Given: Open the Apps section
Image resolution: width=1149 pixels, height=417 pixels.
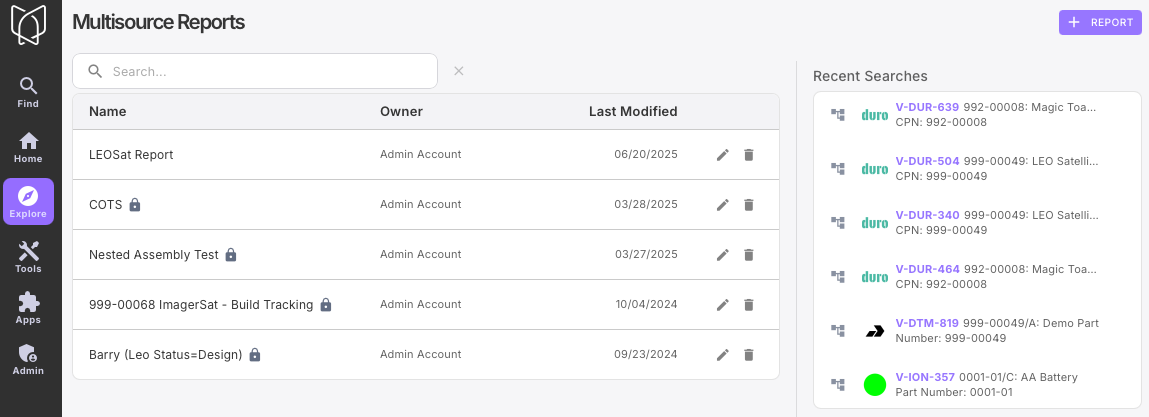Looking at the screenshot, I should point(28,308).
